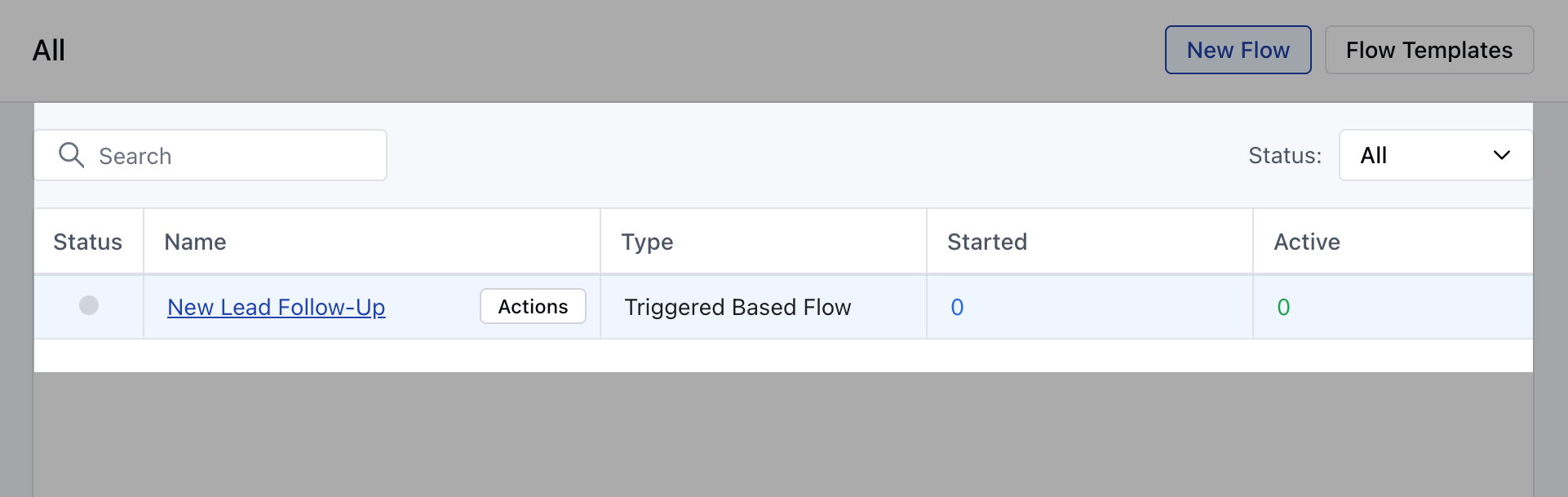Click the Triggered Based Flow type cell
The height and width of the screenshot is (497, 1568).
coord(737,308)
